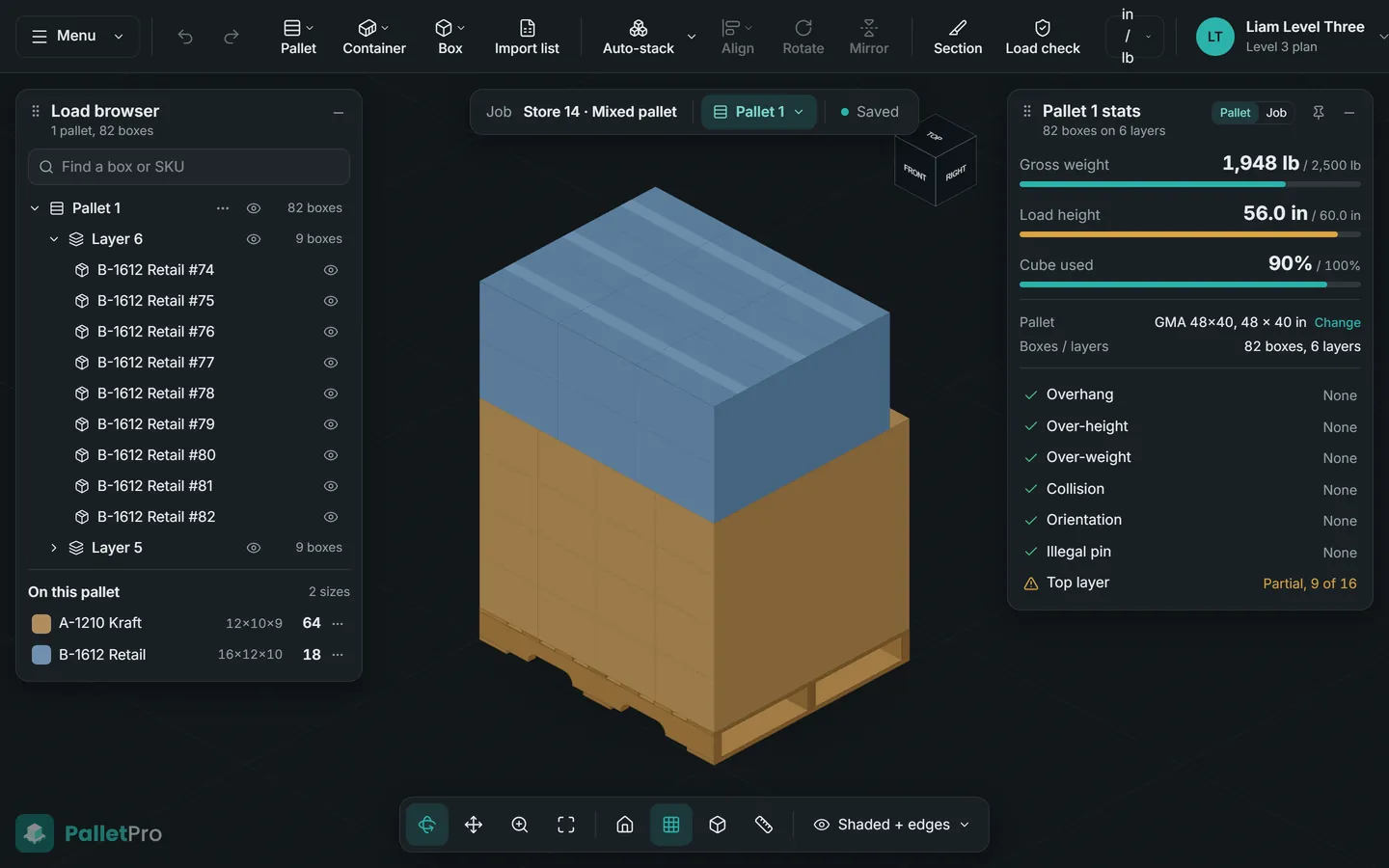The width and height of the screenshot is (1389, 868).
Task: Open the Pallet 1 selector dropdown
Action: point(759,112)
